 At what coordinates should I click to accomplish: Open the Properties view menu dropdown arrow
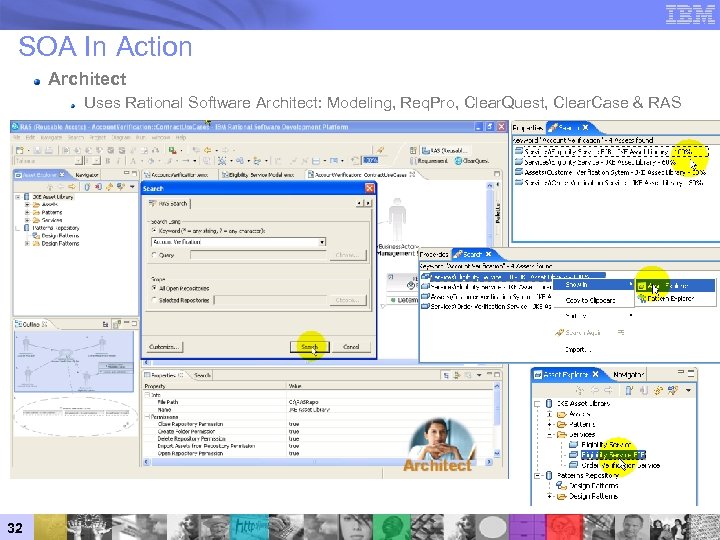(x=479, y=375)
